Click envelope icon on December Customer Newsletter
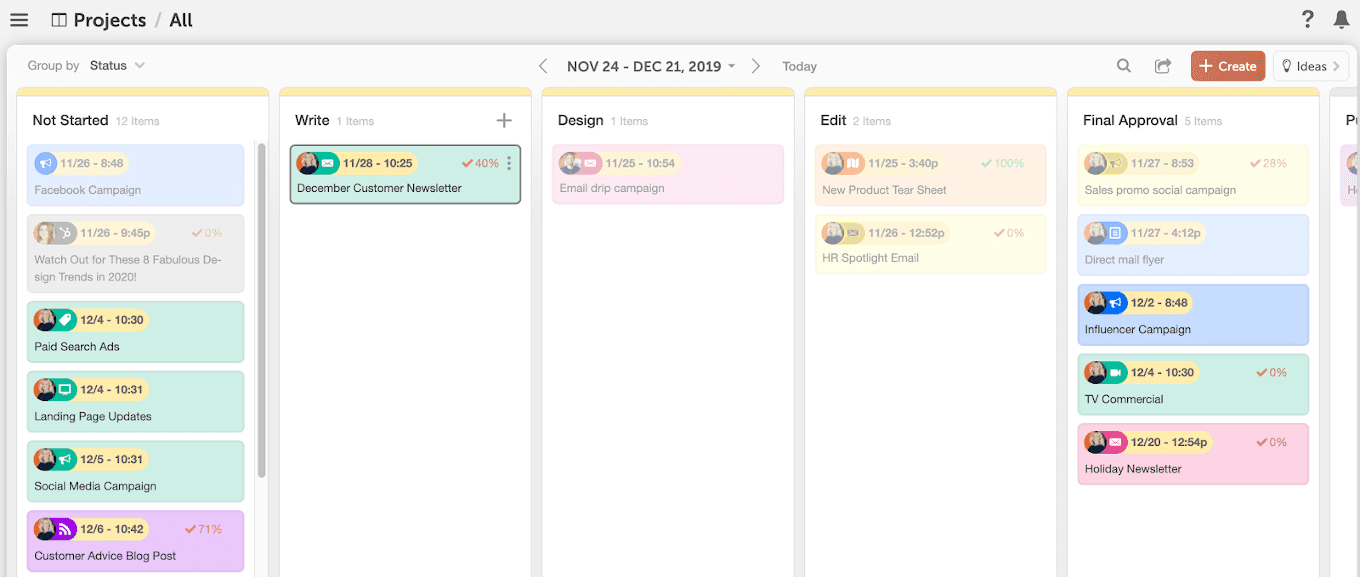 point(328,163)
